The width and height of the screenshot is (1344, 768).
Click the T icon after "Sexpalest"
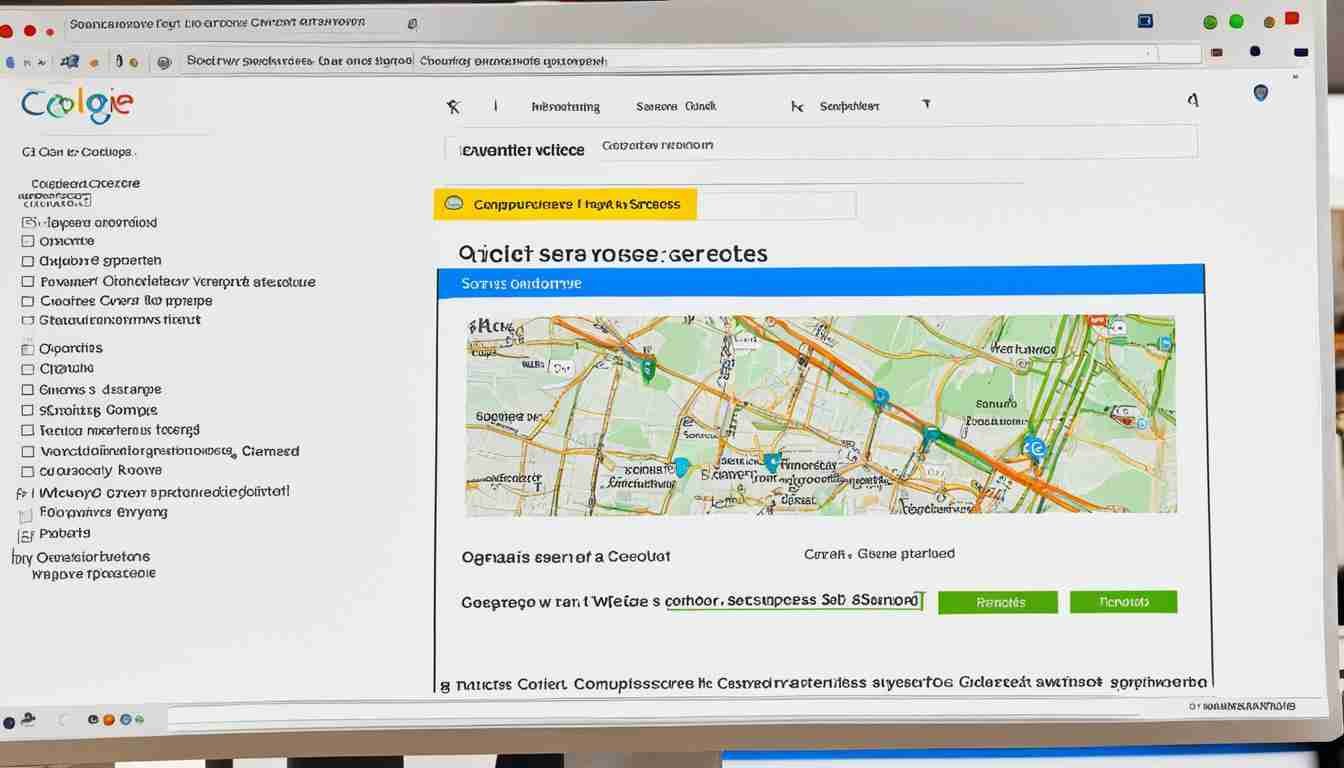926,104
